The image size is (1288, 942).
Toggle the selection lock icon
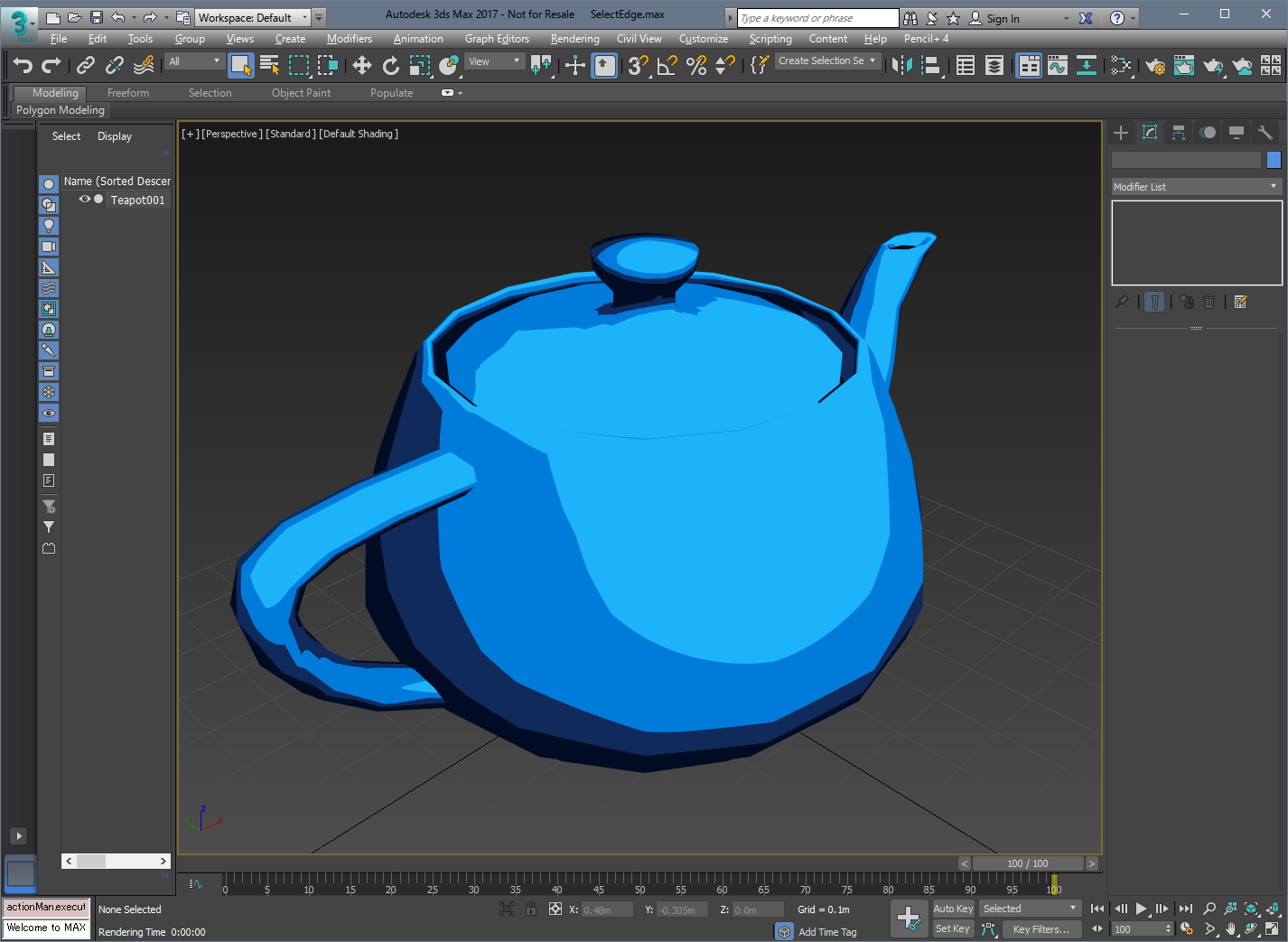tap(531, 909)
